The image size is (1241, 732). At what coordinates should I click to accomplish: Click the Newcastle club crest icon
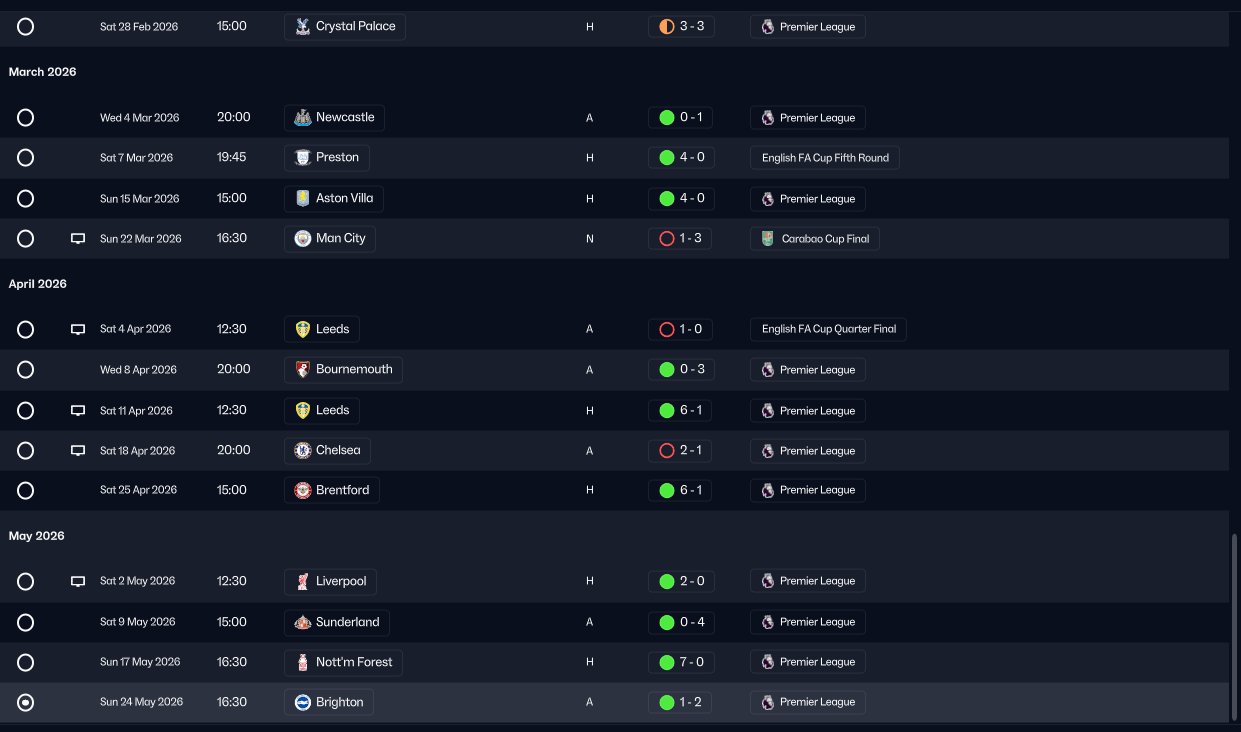303,118
